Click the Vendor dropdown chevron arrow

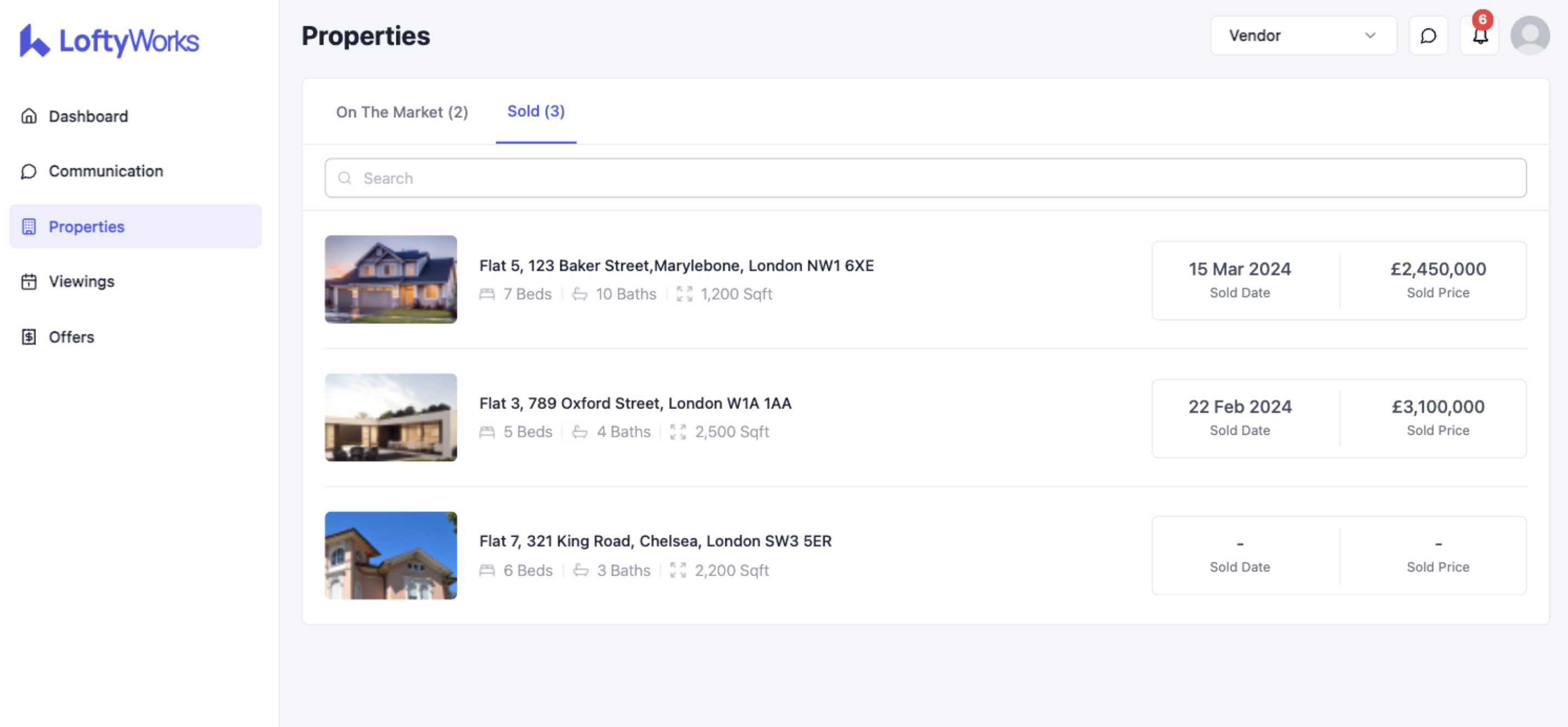pos(1370,36)
